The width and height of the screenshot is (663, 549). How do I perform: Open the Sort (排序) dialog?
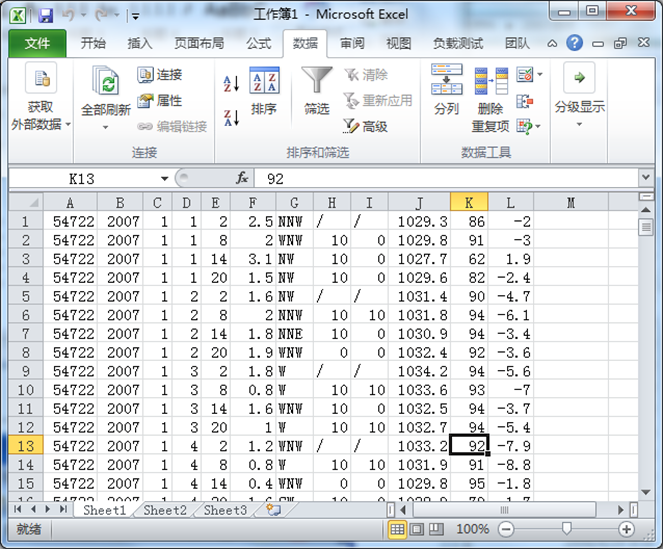(264, 91)
